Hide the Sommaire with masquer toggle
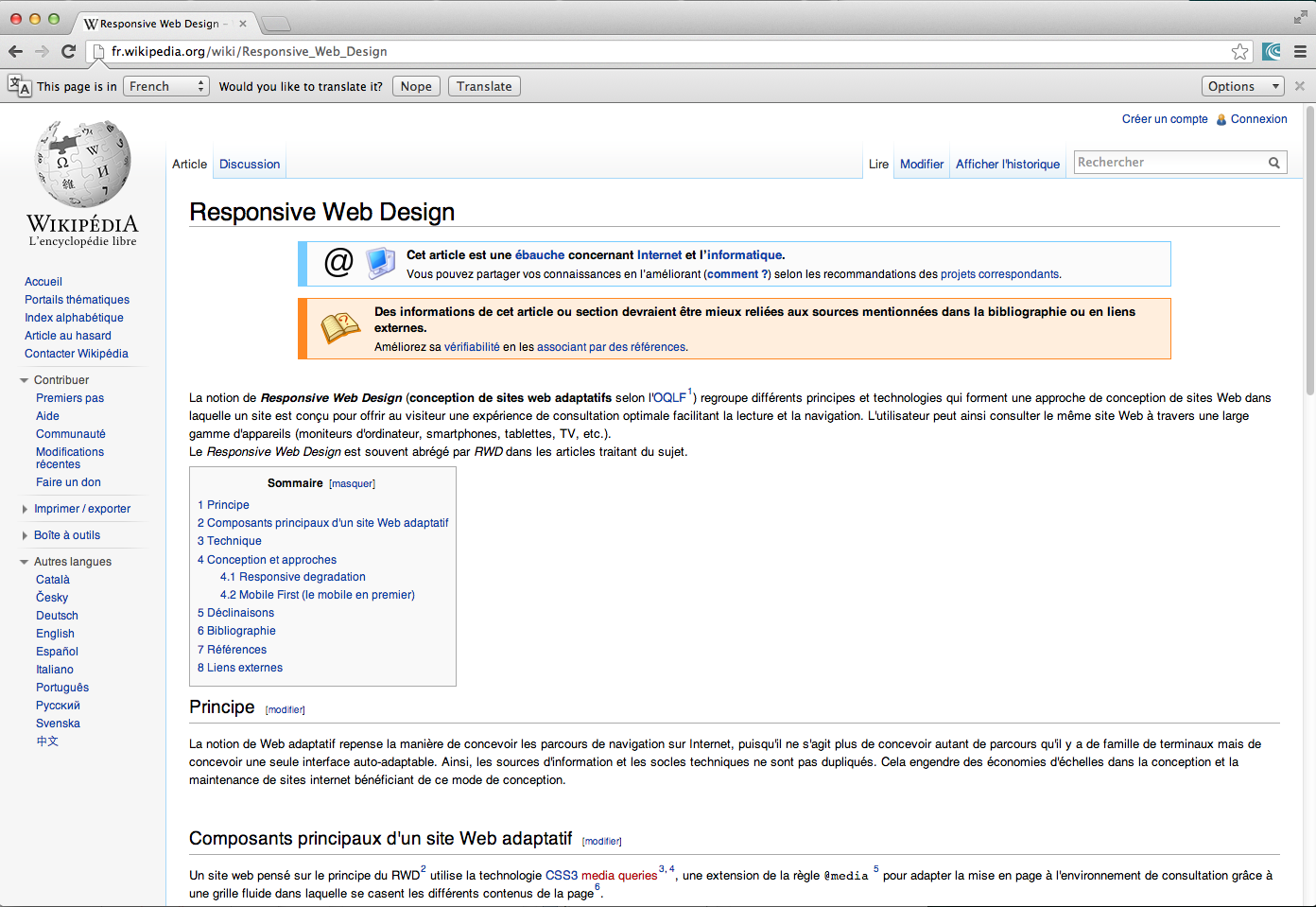The width and height of the screenshot is (1316, 907). click(352, 484)
